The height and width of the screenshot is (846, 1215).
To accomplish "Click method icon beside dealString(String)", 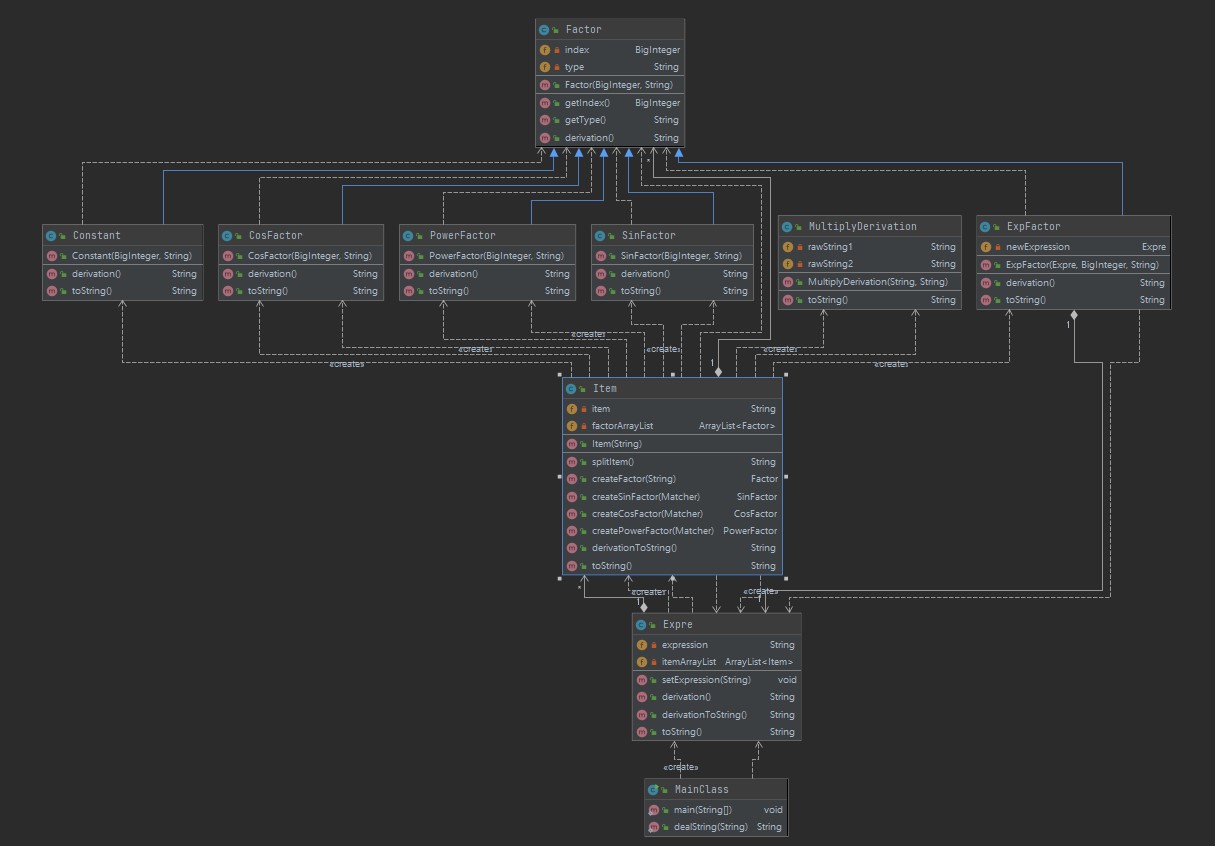I will pyautogui.click(x=653, y=827).
